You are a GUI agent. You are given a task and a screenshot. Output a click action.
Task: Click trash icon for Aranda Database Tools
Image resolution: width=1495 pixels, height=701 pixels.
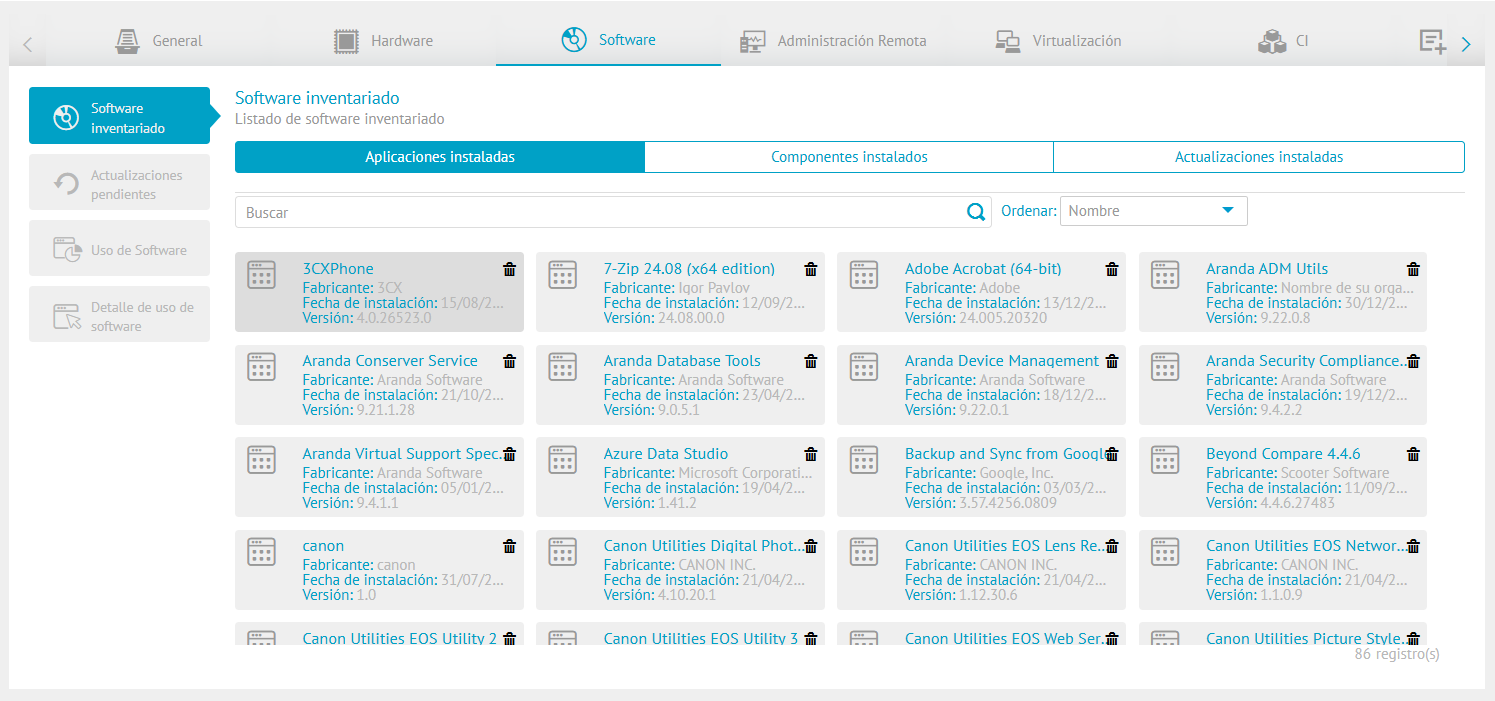coord(811,361)
